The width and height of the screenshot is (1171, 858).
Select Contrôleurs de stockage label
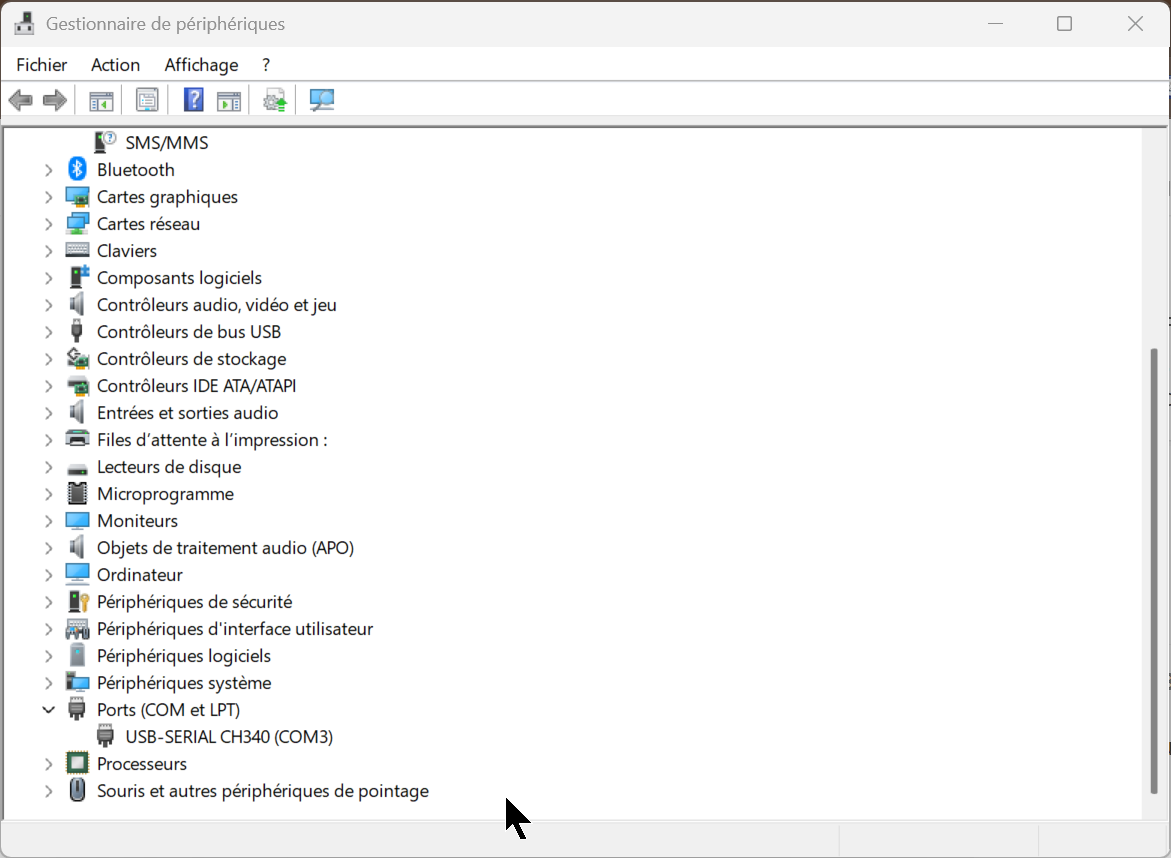point(191,358)
